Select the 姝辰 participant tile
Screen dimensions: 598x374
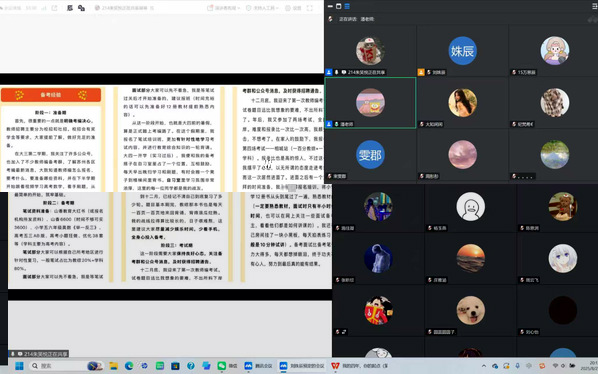click(x=462, y=51)
